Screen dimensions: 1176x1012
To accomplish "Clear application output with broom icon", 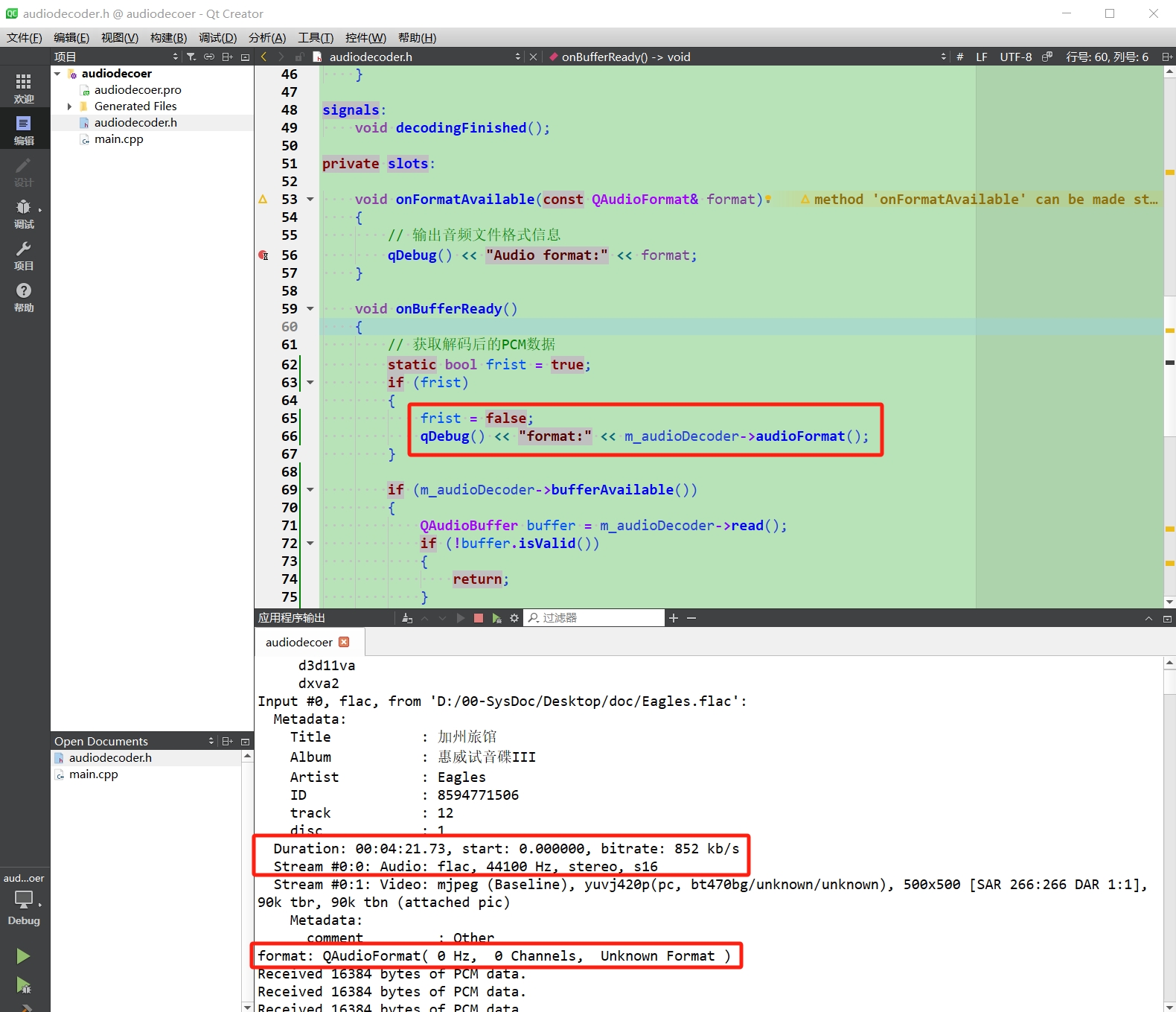I will click(407, 618).
